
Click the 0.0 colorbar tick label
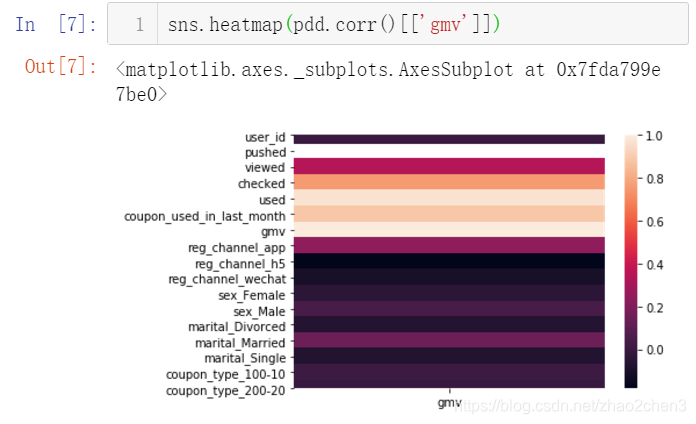tap(655, 350)
